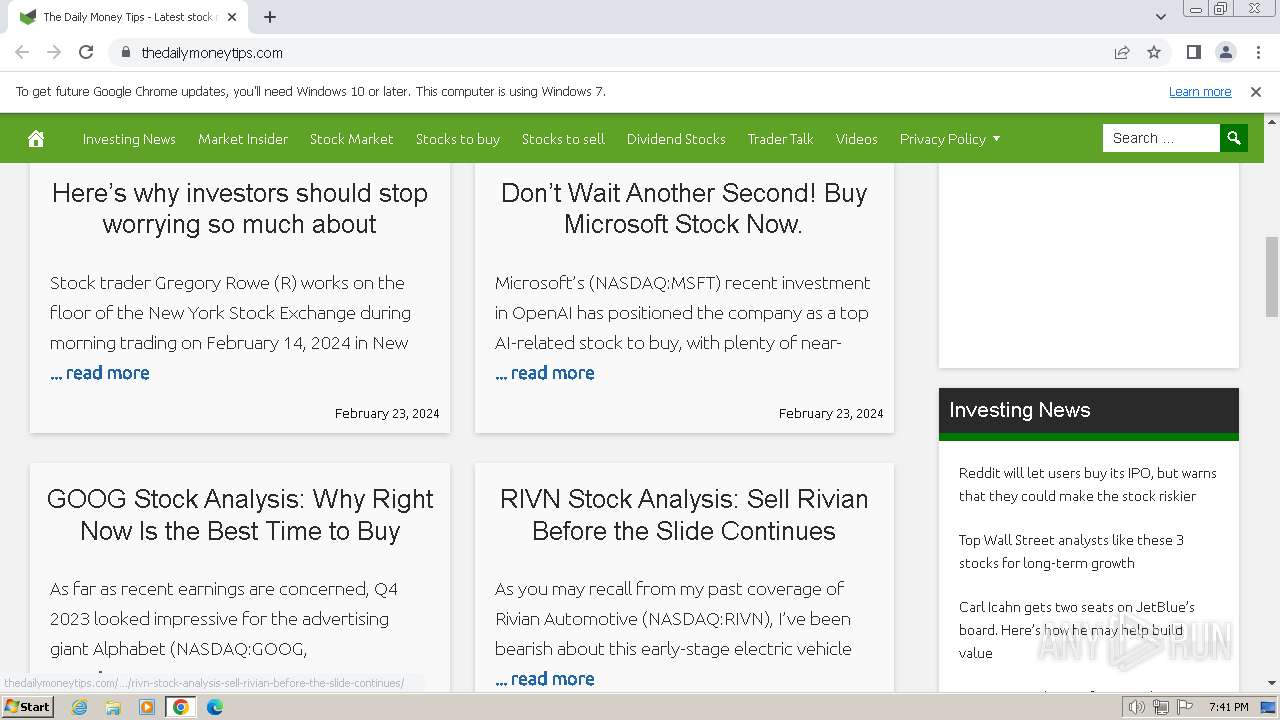Go to the site home icon
The width and height of the screenshot is (1280, 720).
click(x=36, y=139)
